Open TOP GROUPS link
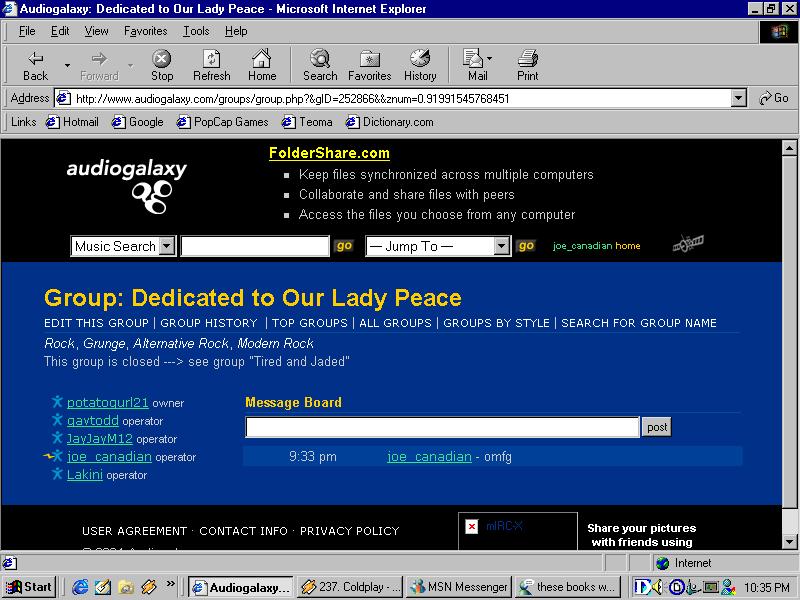This screenshot has height=600, width=800. [310, 323]
